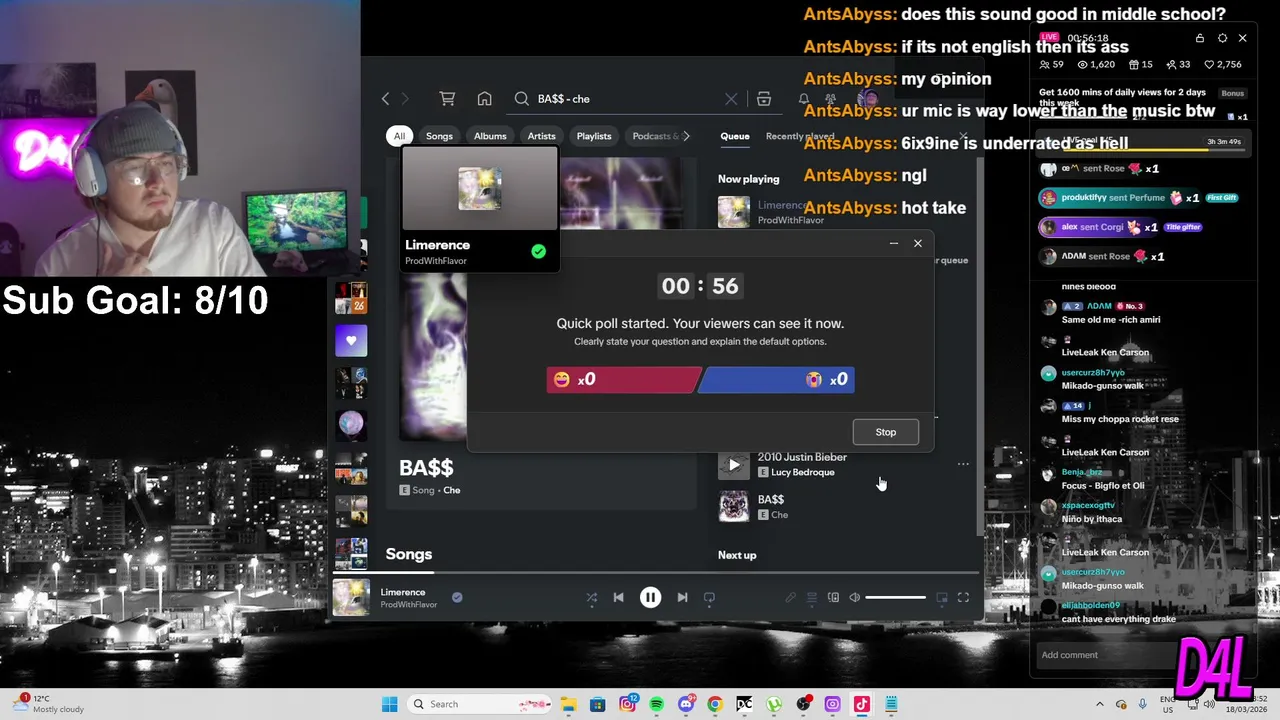The image size is (1280, 720).
Task: Go back to the previous track
Action: coord(618,597)
